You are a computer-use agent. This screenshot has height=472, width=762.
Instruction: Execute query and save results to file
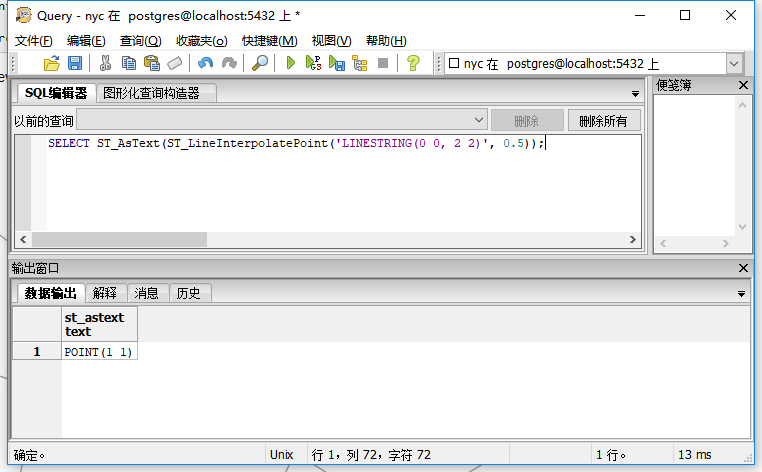pyautogui.click(x=337, y=63)
